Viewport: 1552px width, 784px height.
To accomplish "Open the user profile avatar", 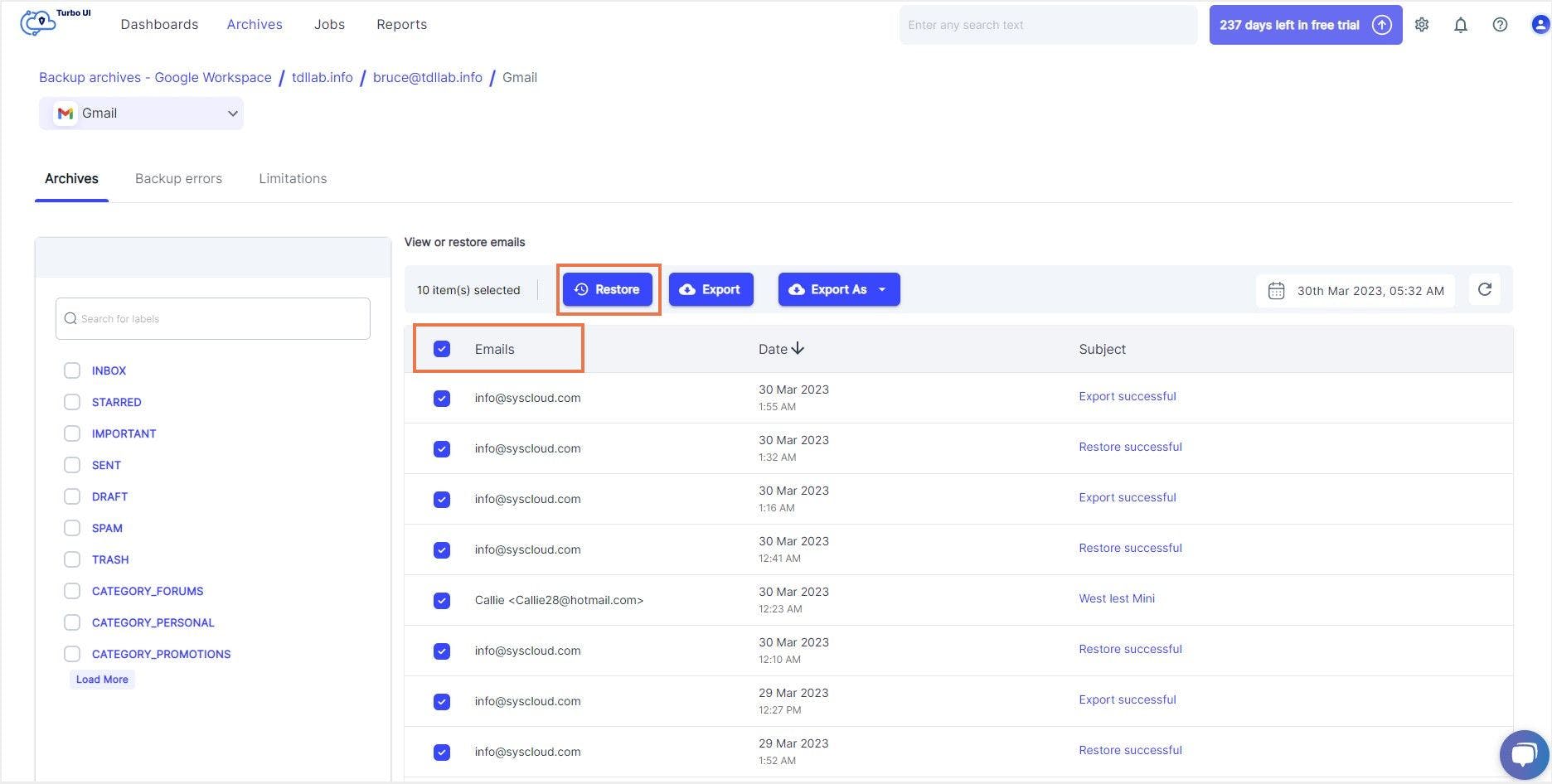I will (x=1540, y=25).
